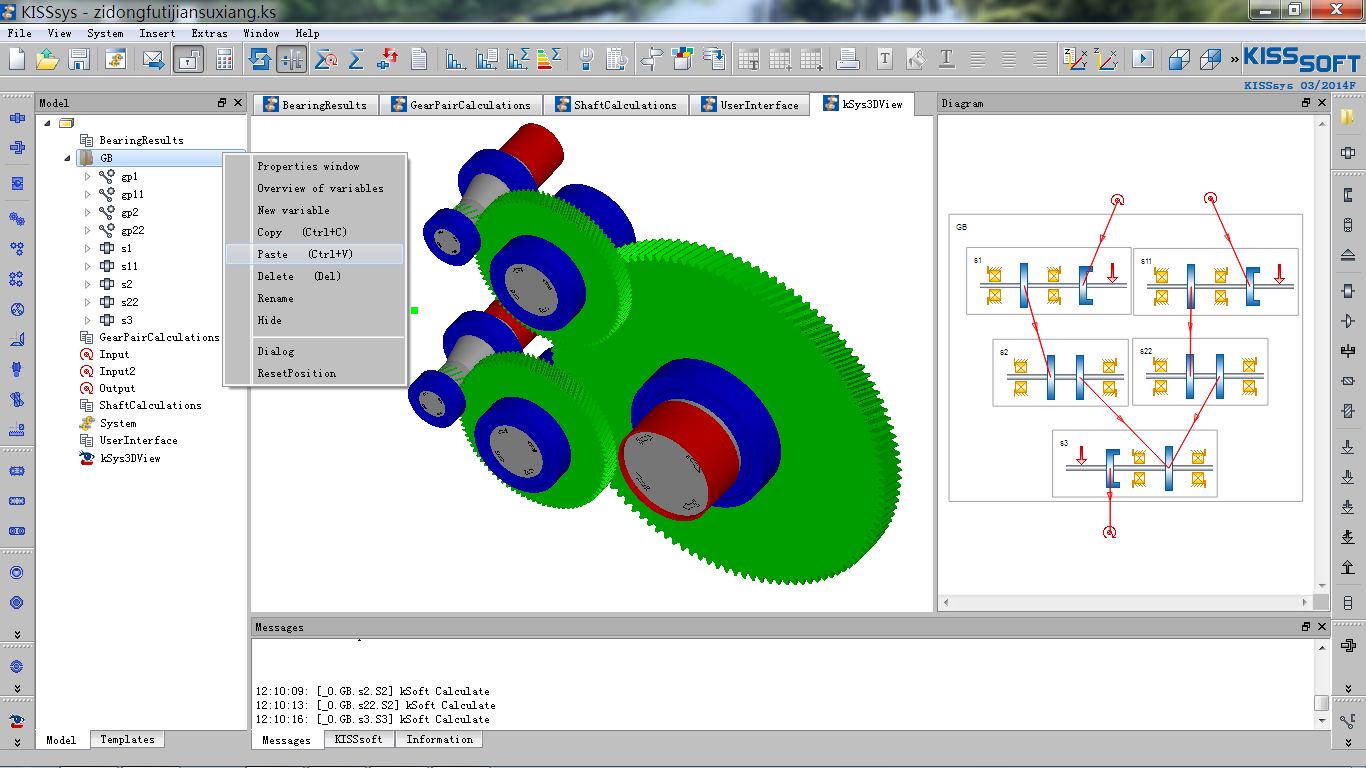Image resolution: width=1366 pixels, height=768 pixels.
Task: Close the Messages panel
Action: [x=1322, y=627]
